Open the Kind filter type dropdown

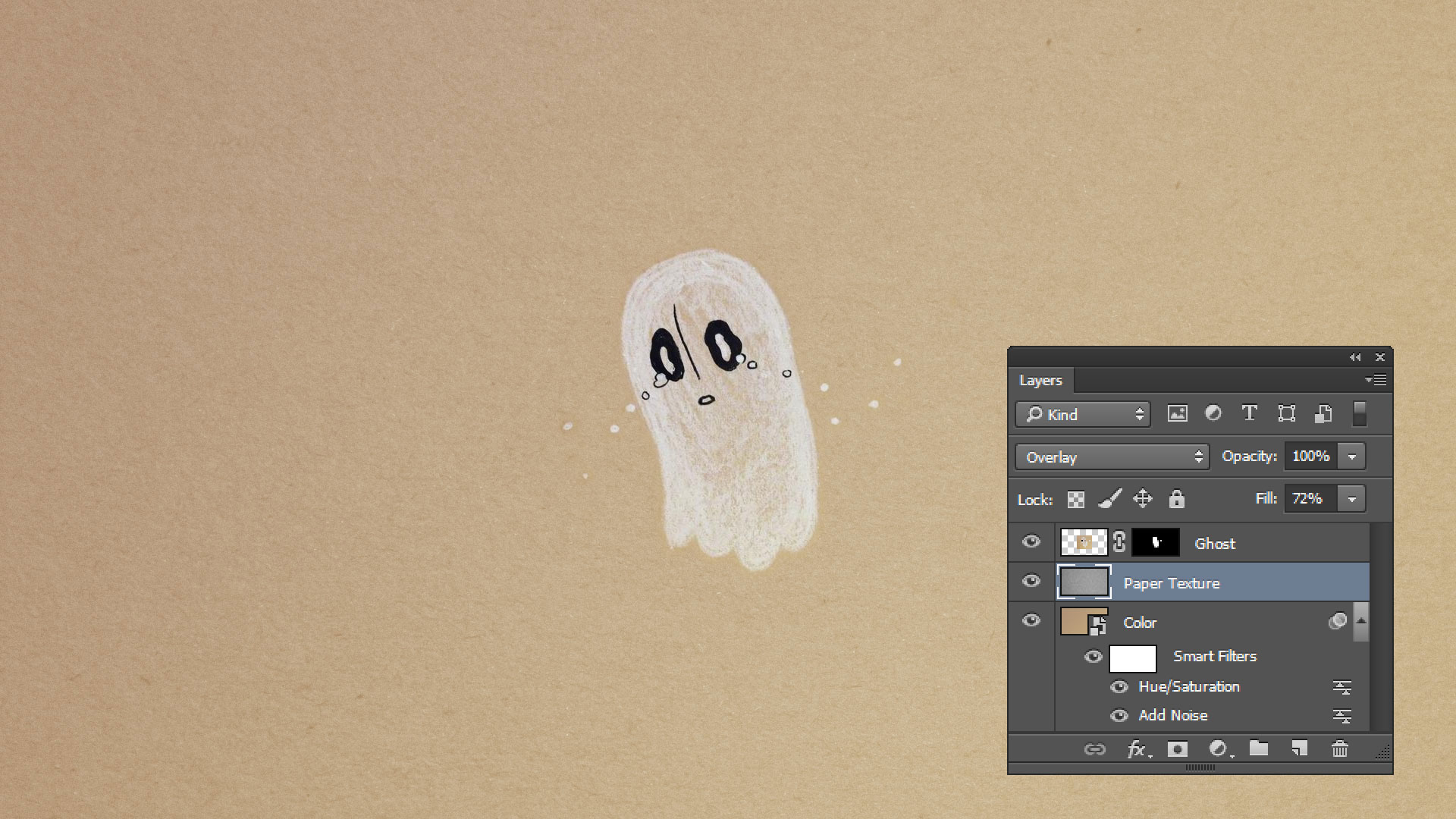[x=1083, y=414]
